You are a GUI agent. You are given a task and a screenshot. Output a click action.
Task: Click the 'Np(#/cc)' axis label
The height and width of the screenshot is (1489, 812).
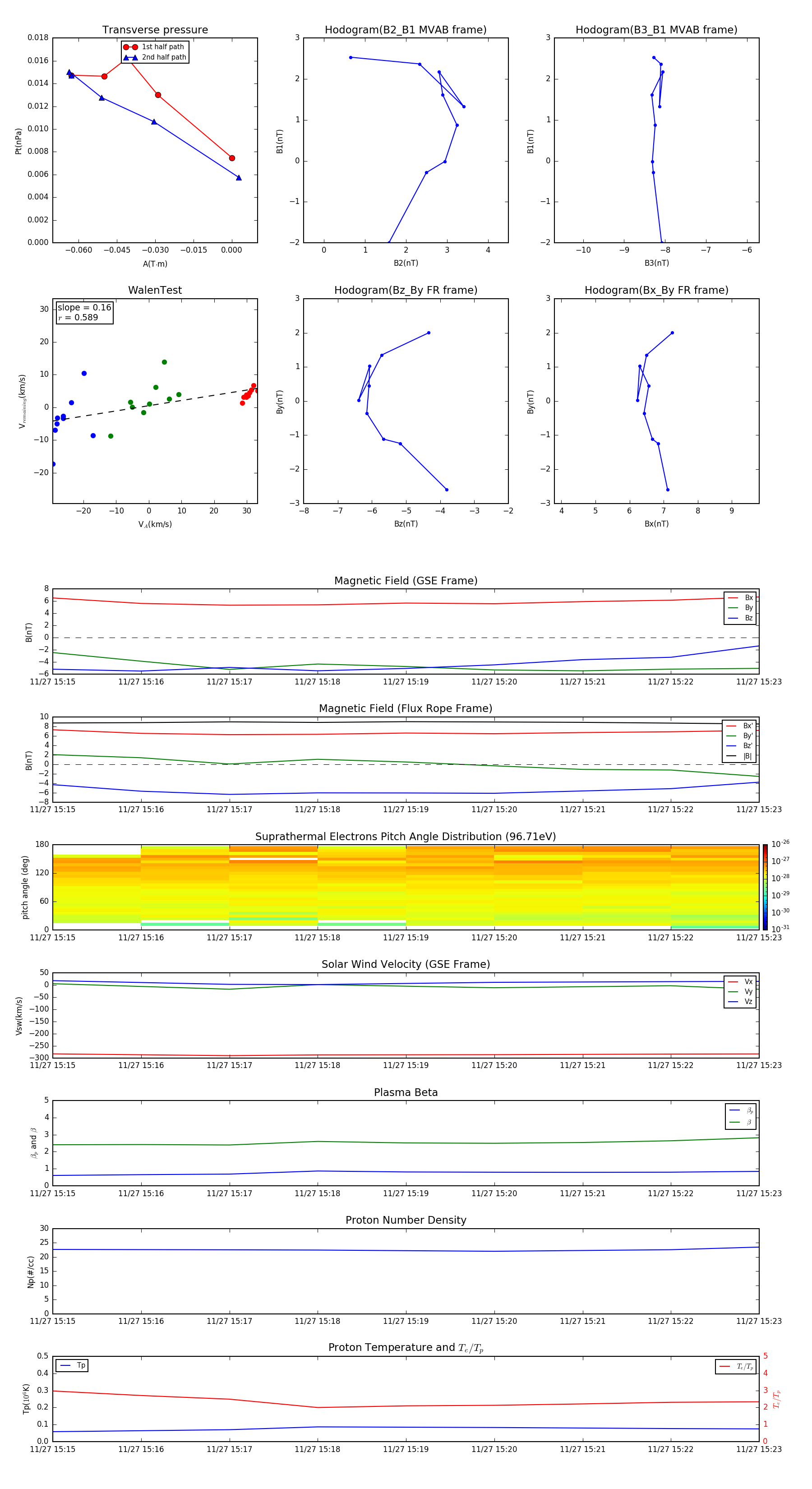point(31,1271)
